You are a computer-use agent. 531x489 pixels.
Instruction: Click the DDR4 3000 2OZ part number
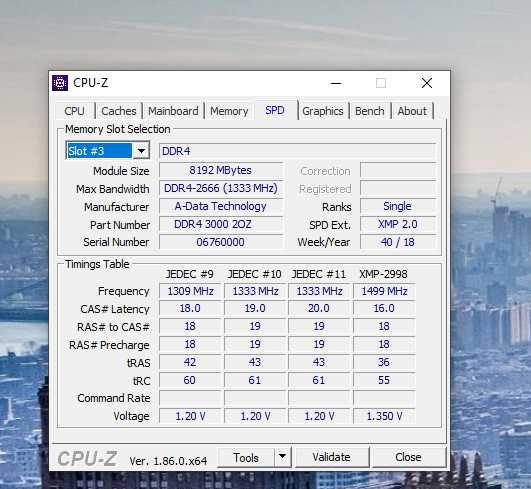220,224
